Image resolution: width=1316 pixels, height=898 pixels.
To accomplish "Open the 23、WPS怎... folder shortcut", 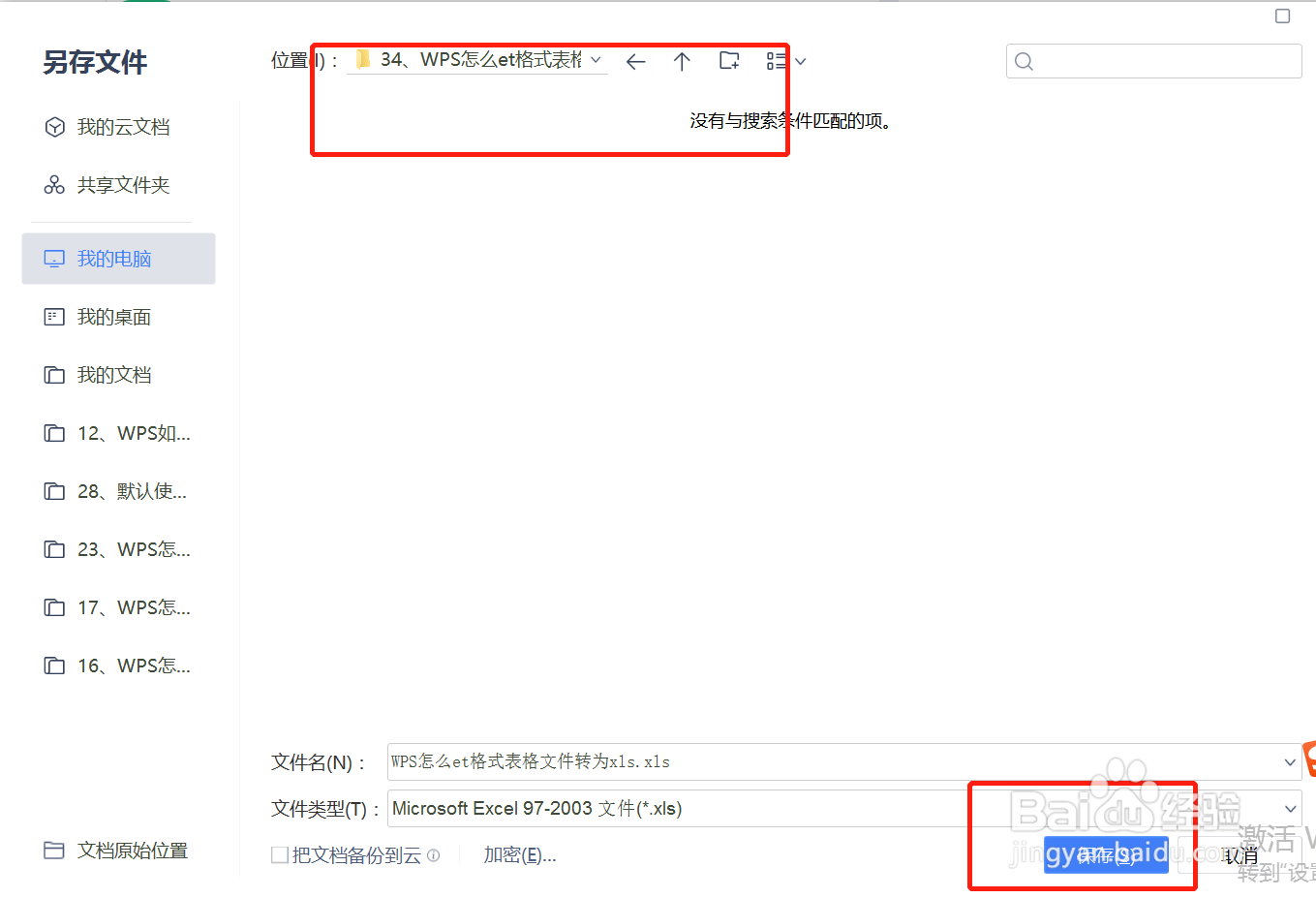I will pos(118,549).
